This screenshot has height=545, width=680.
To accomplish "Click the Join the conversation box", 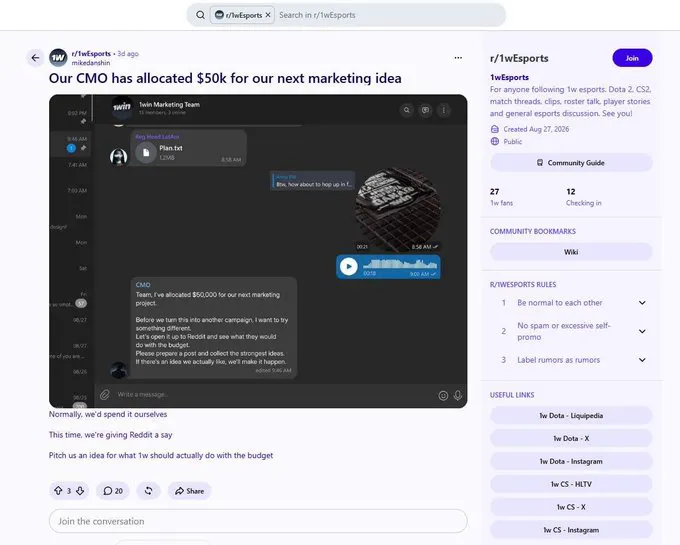I will (258, 521).
